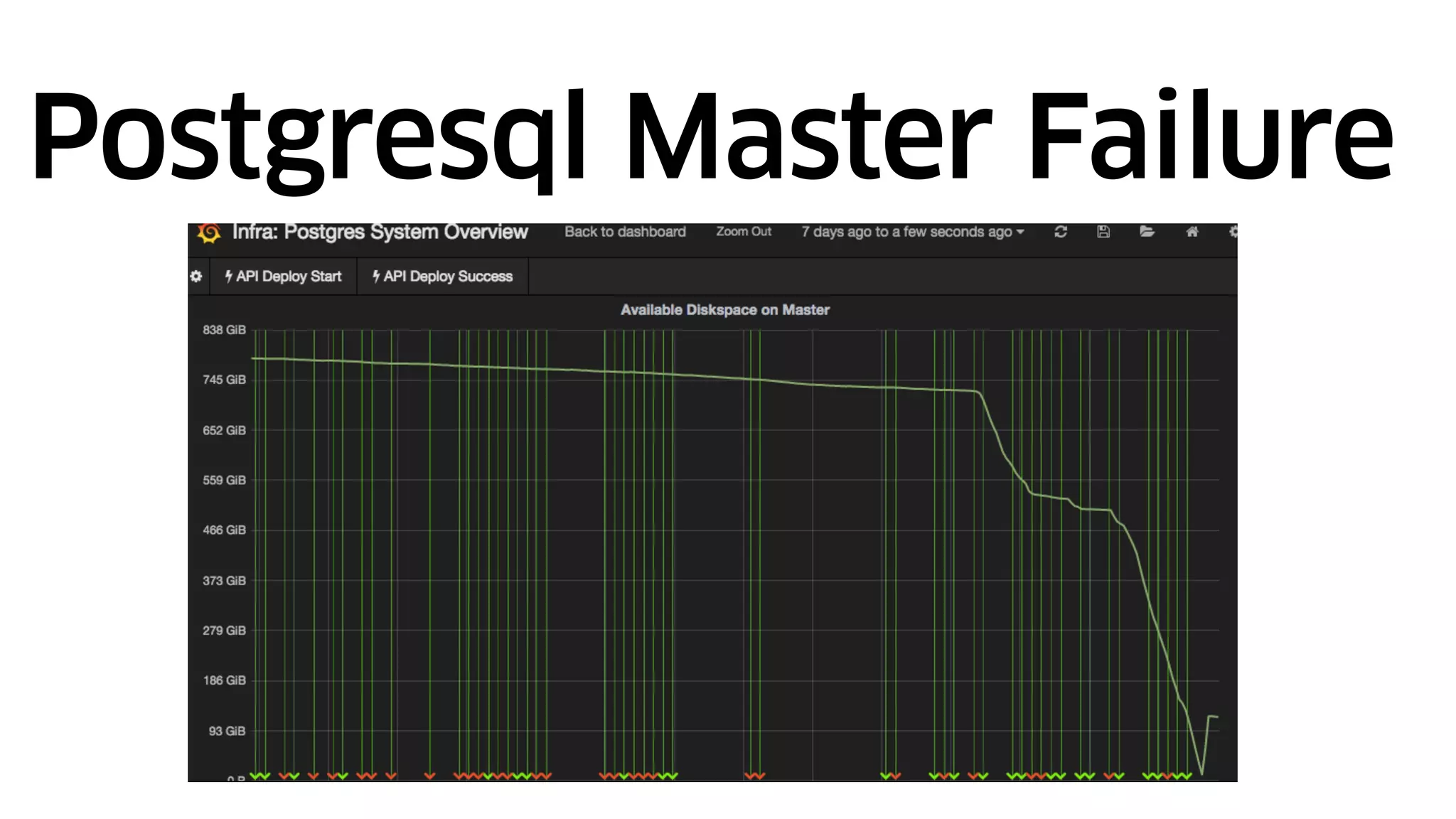Image resolution: width=1456 pixels, height=819 pixels.
Task: Click the first green annotation marker
Action: pos(256,776)
